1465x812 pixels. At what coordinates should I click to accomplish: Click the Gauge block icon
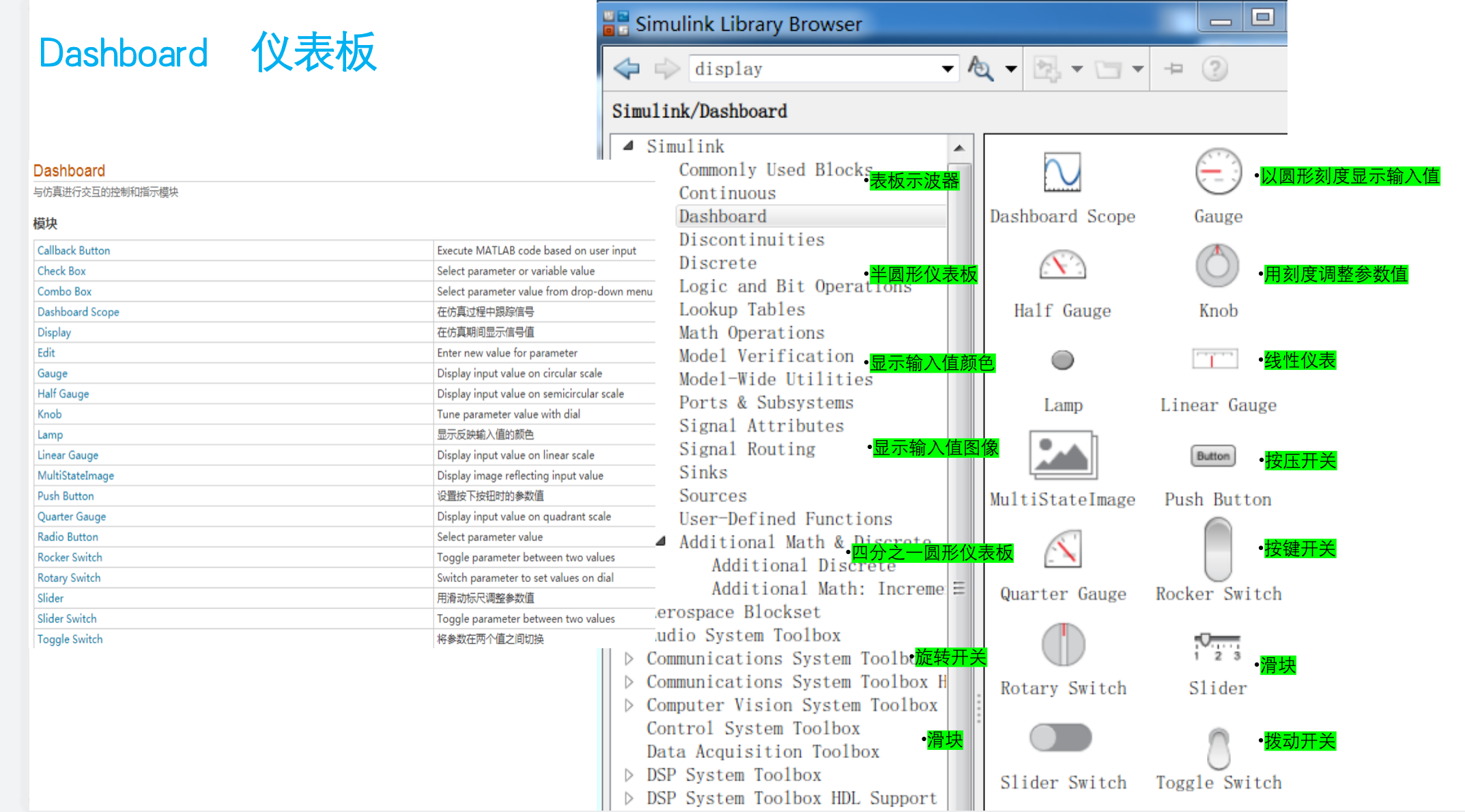1218,172
